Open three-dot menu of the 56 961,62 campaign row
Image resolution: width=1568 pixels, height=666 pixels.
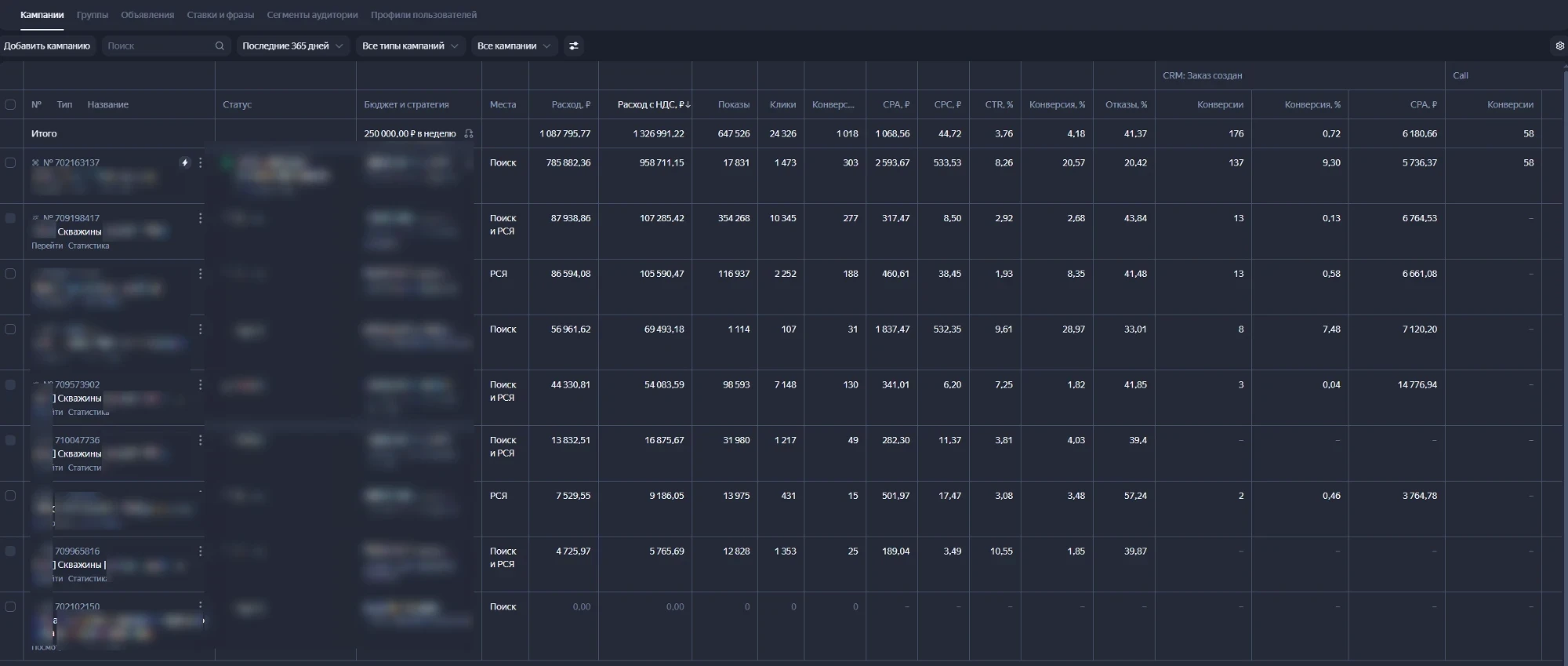point(201,329)
